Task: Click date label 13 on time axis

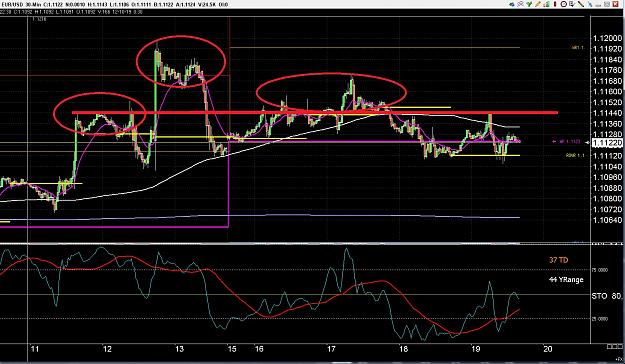Action: 179,349
